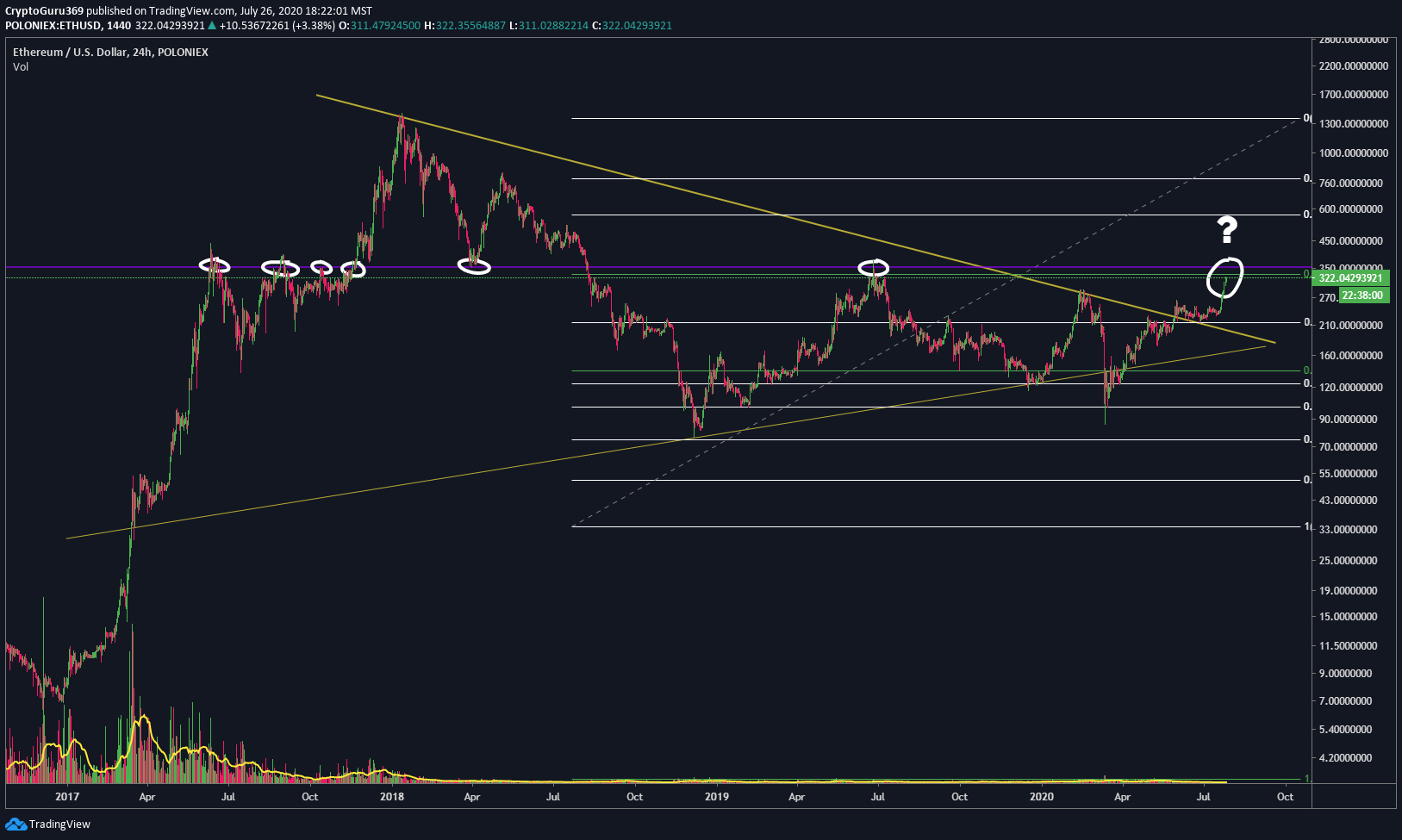Click the TradingView.com text in the header
Screen dimensions: 1402x840
point(192,11)
